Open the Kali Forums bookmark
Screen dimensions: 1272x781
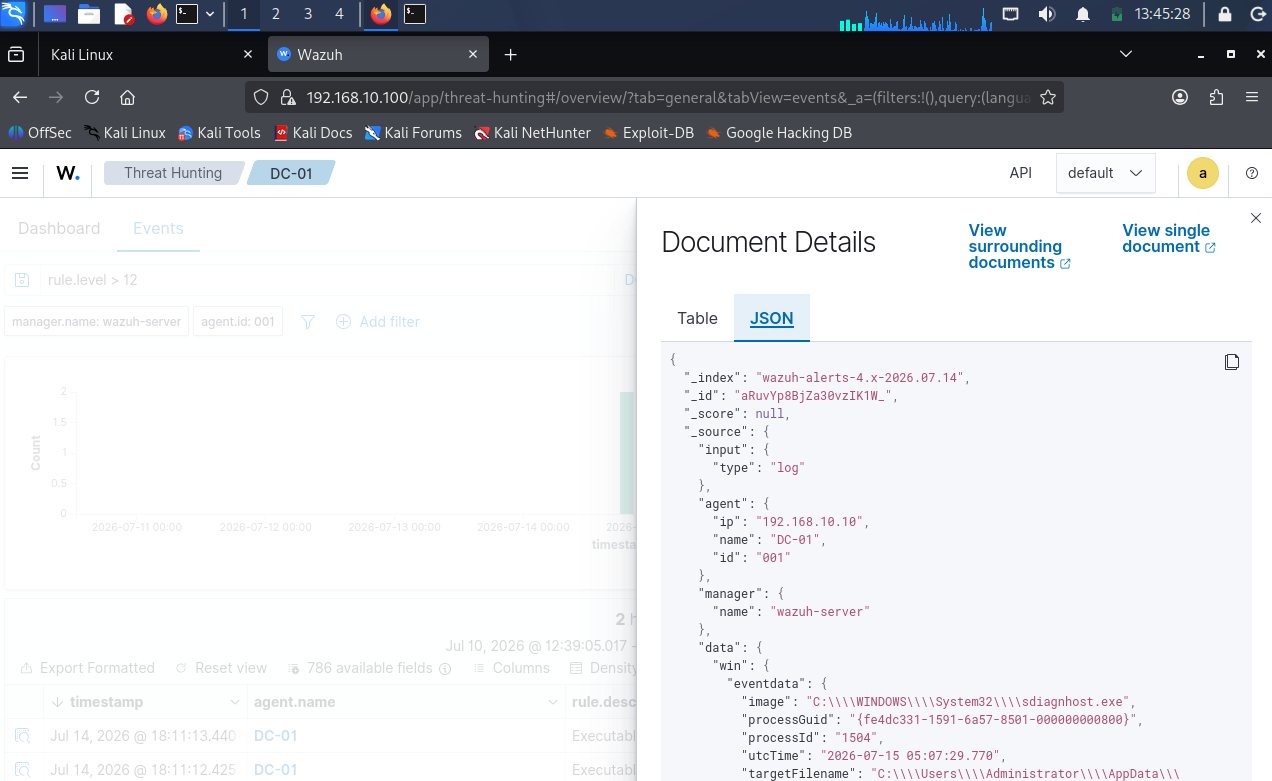[413, 132]
